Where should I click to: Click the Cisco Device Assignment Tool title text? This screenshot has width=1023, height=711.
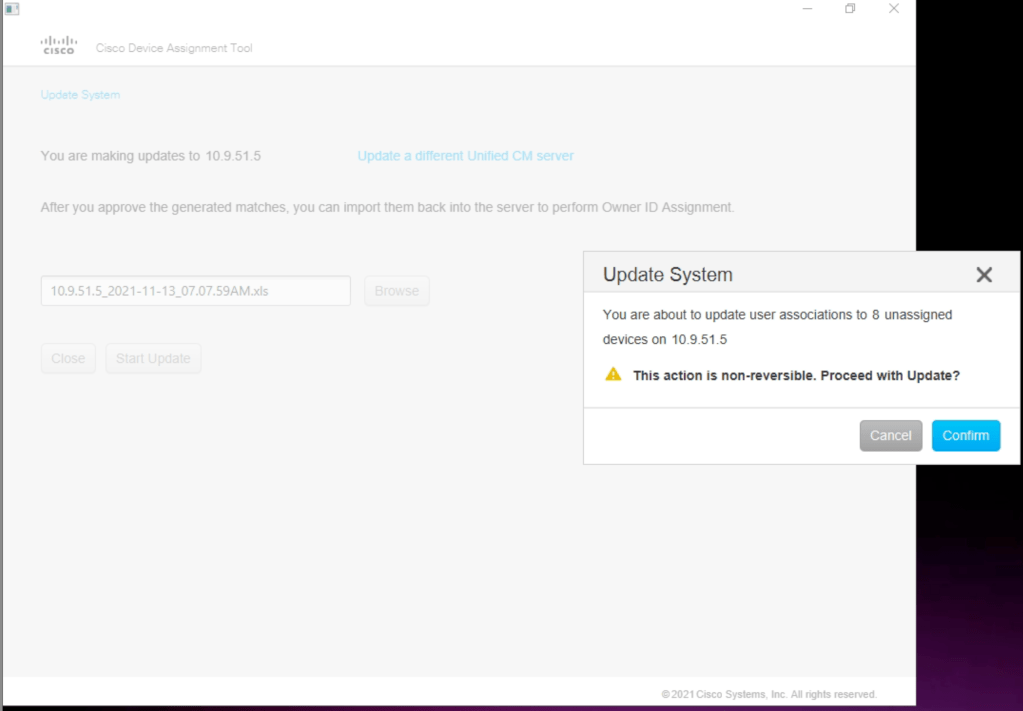point(174,48)
